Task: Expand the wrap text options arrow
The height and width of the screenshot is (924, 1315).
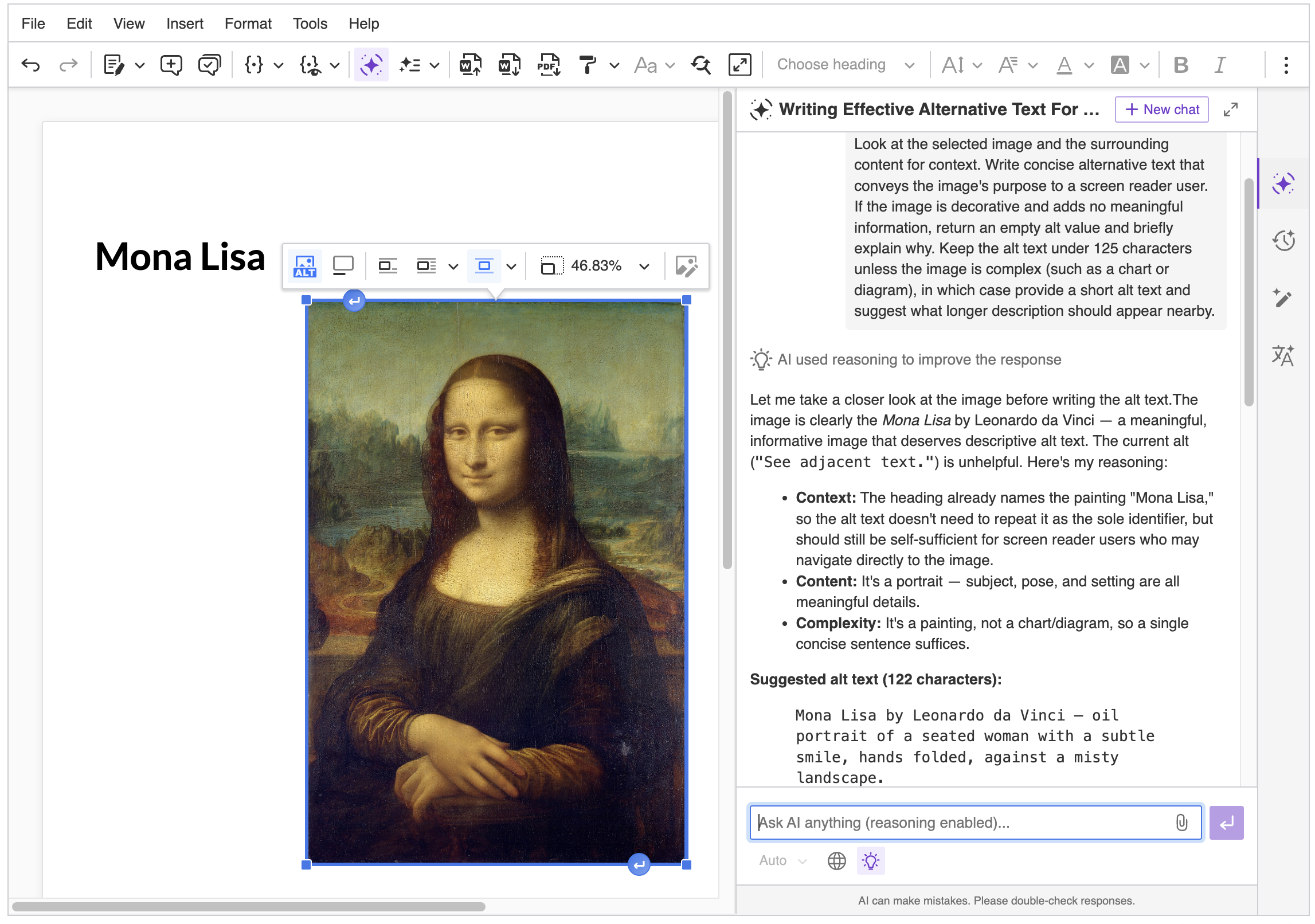Action: [453, 267]
